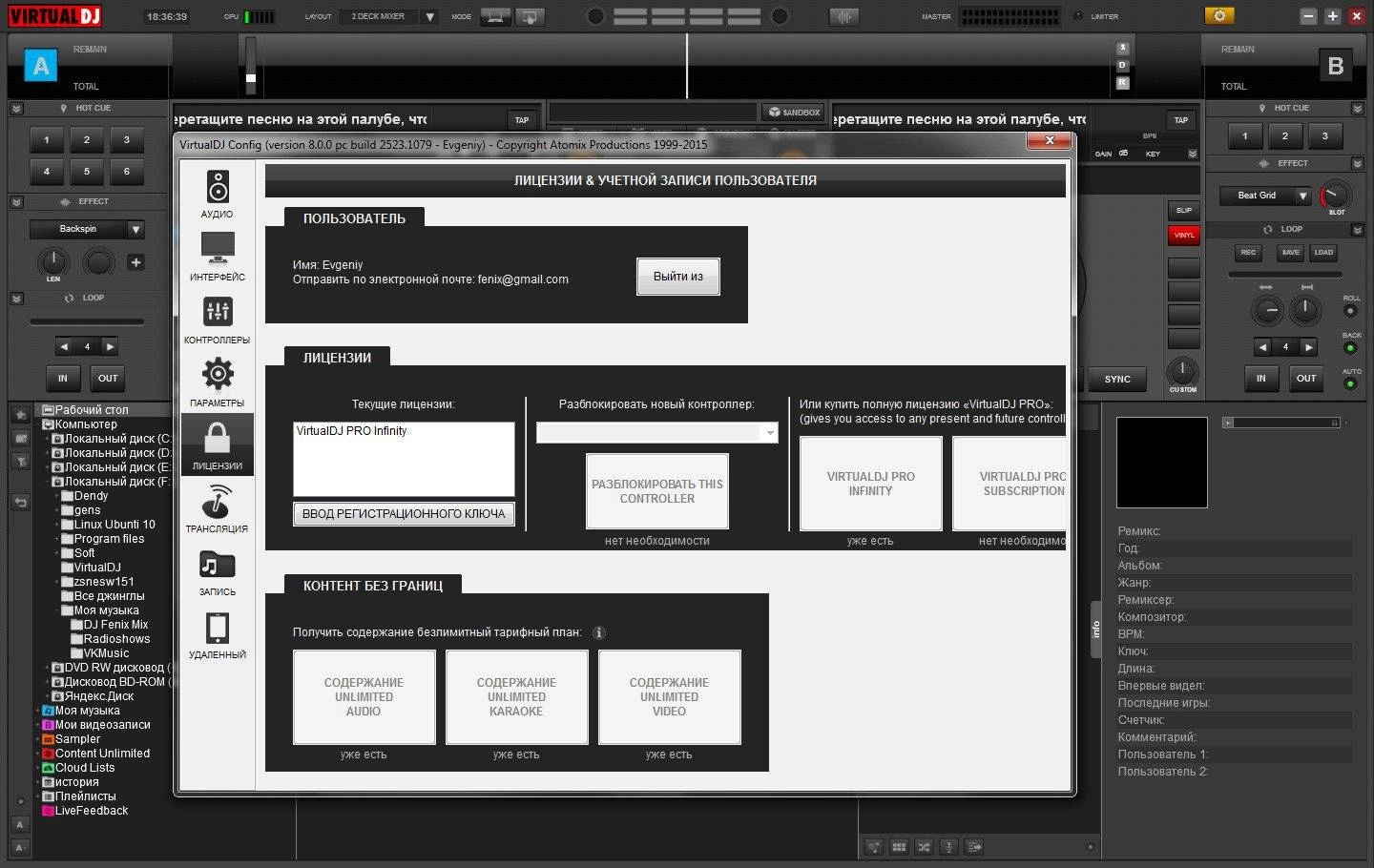Select the DJ Fenix Mix folder
Viewport: 1374px width, 868px height.
pos(110,625)
